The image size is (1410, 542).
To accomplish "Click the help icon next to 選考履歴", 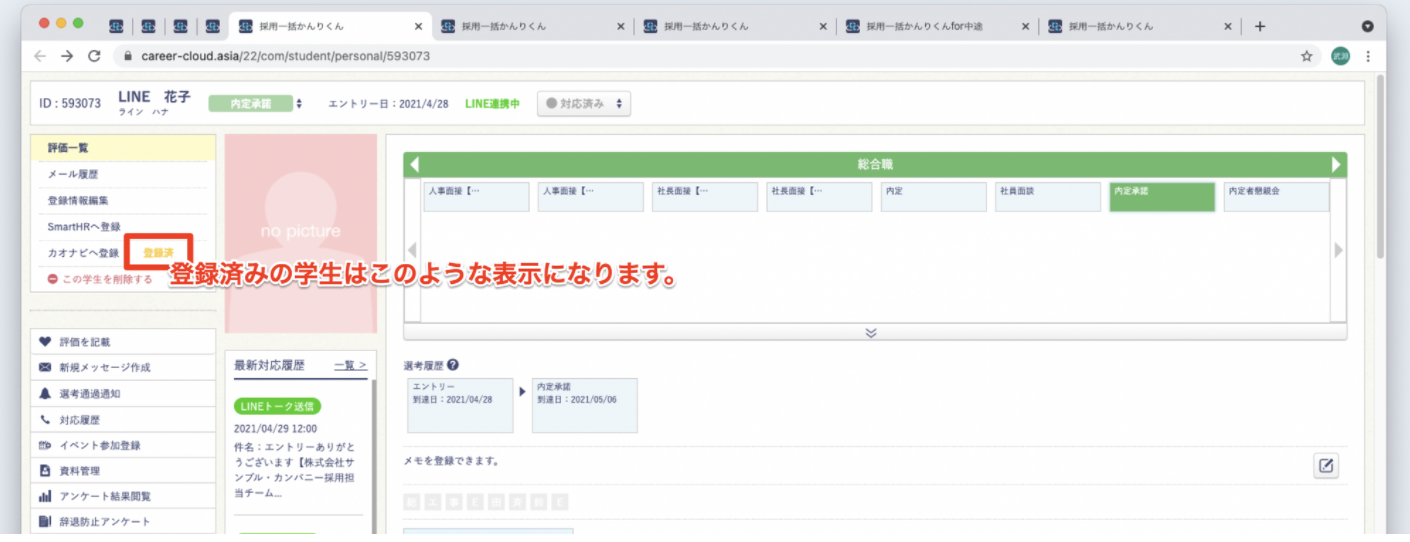I will coord(453,366).
